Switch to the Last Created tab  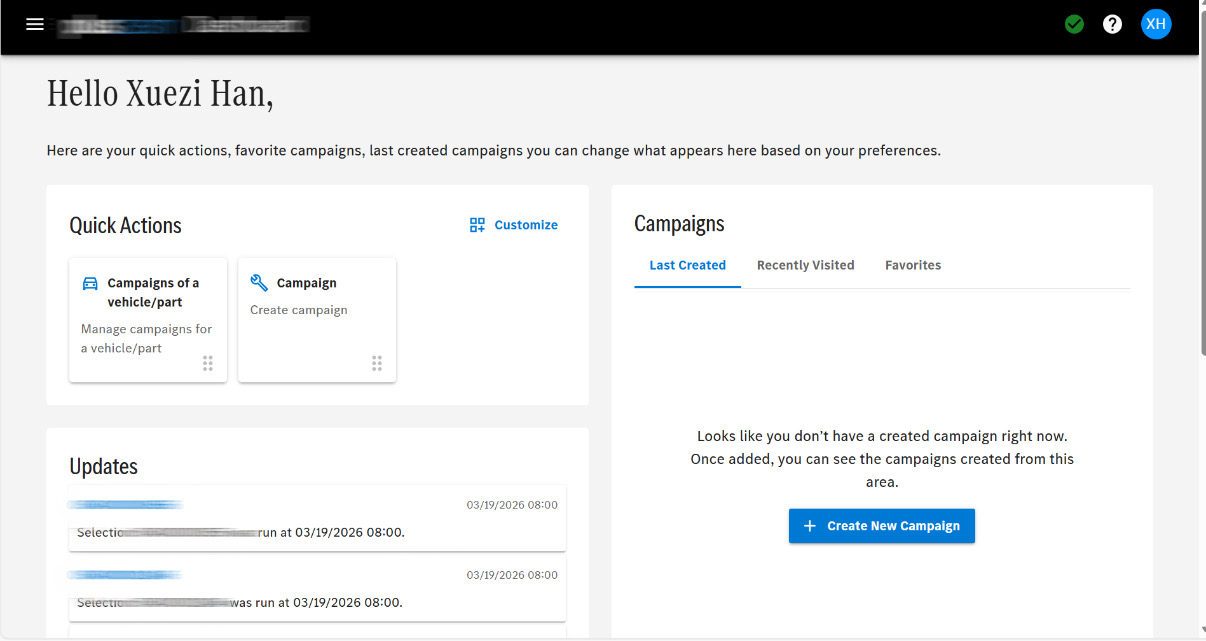tap(687, 265)
